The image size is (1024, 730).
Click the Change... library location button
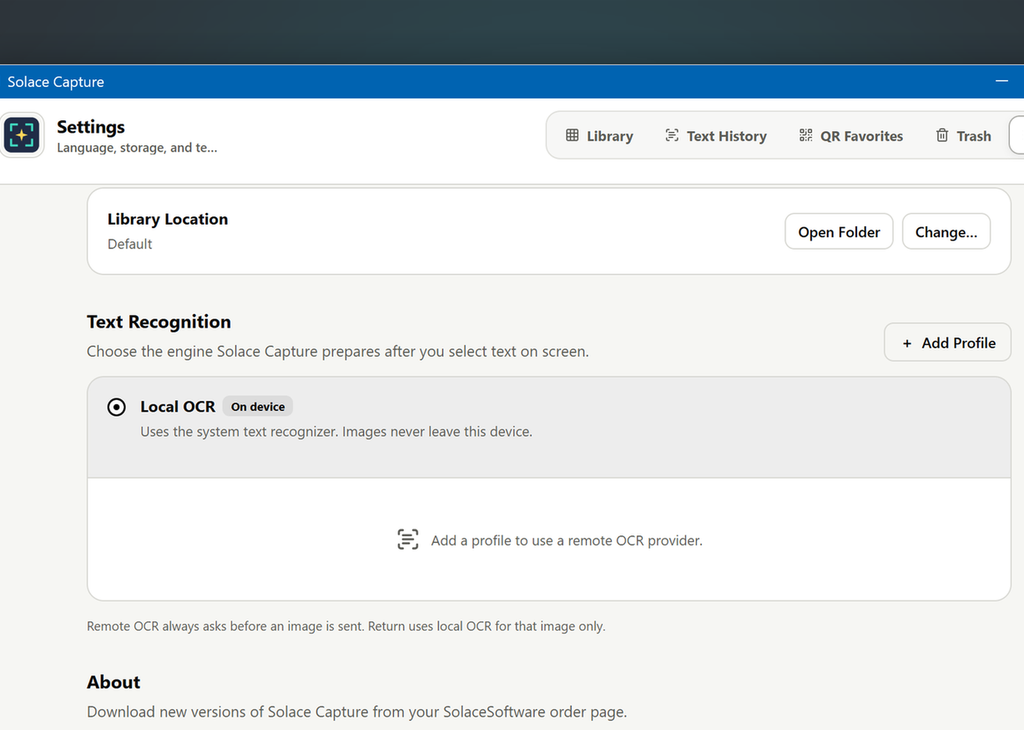coord(946,232)
